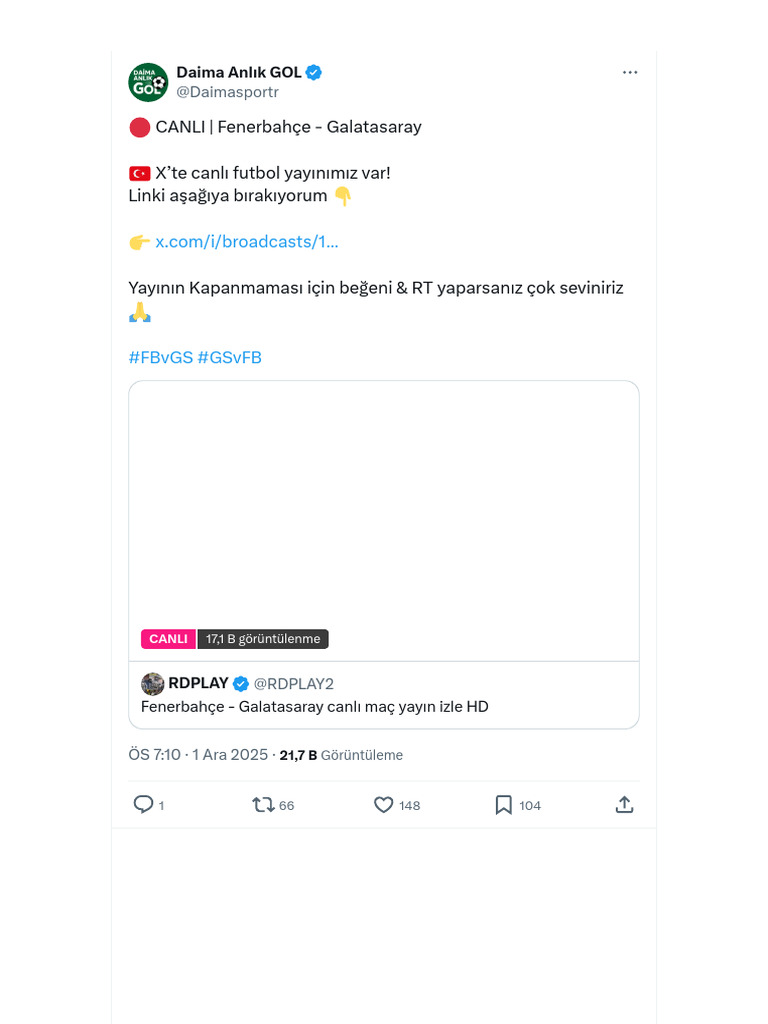The image size is (768, 1024).
Task: Click the pink CANLI live badge
Action: (x=168, y=639)
